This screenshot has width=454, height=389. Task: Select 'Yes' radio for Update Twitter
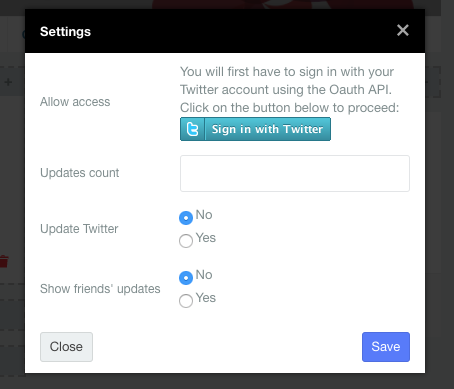(186, 241)
